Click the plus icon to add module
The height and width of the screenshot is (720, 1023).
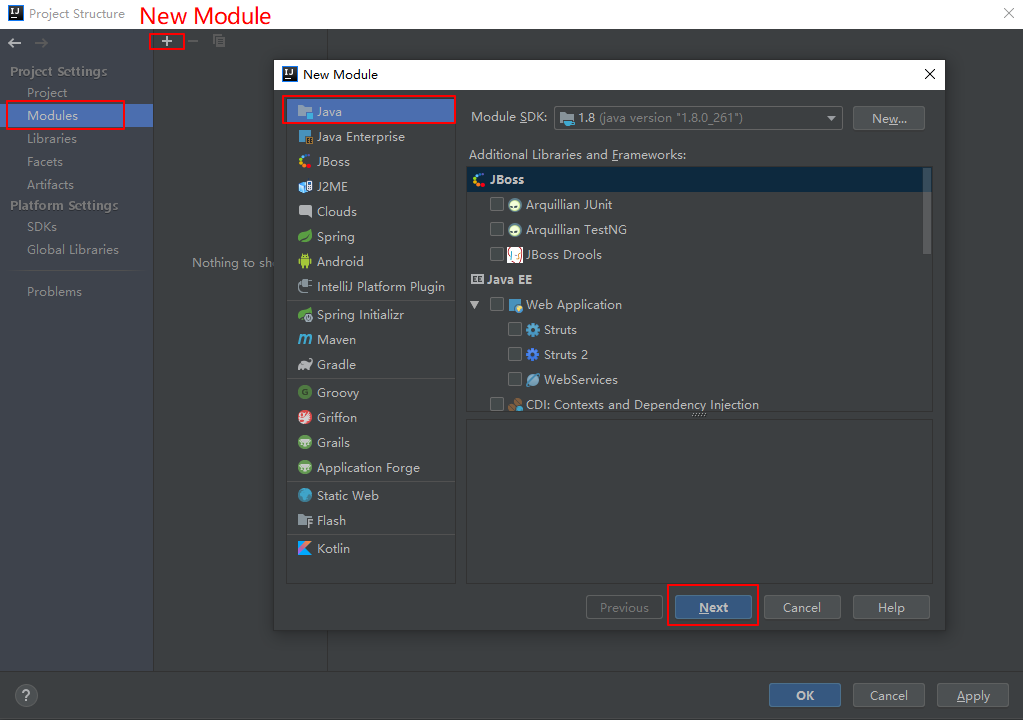167,41
